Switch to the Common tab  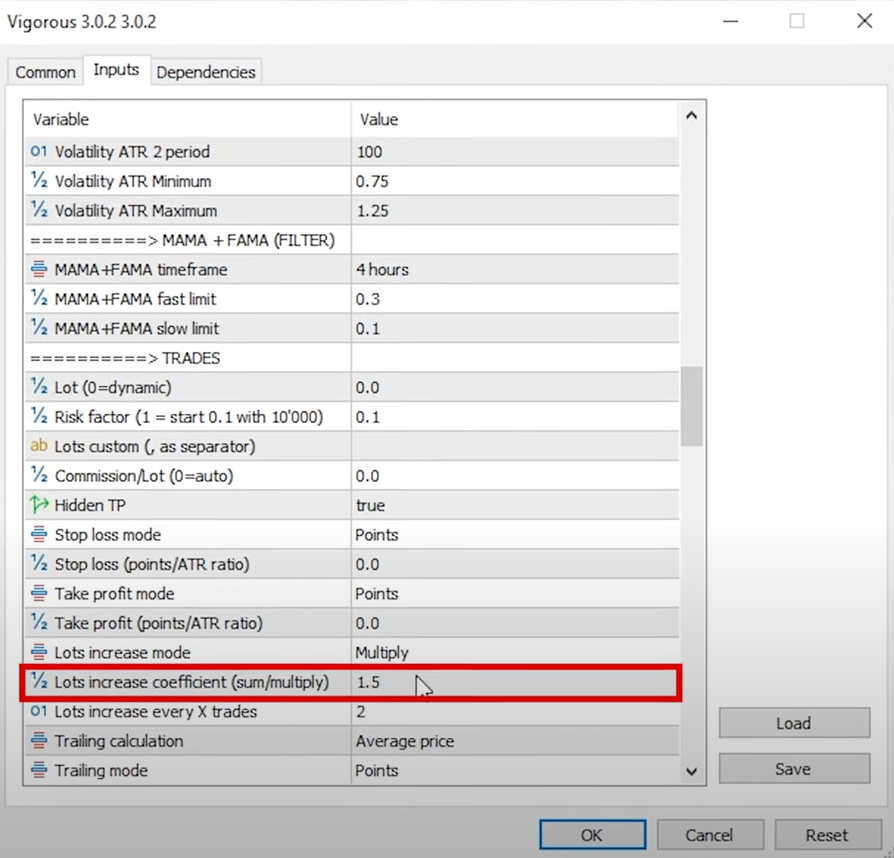click(x=45, y=72)
